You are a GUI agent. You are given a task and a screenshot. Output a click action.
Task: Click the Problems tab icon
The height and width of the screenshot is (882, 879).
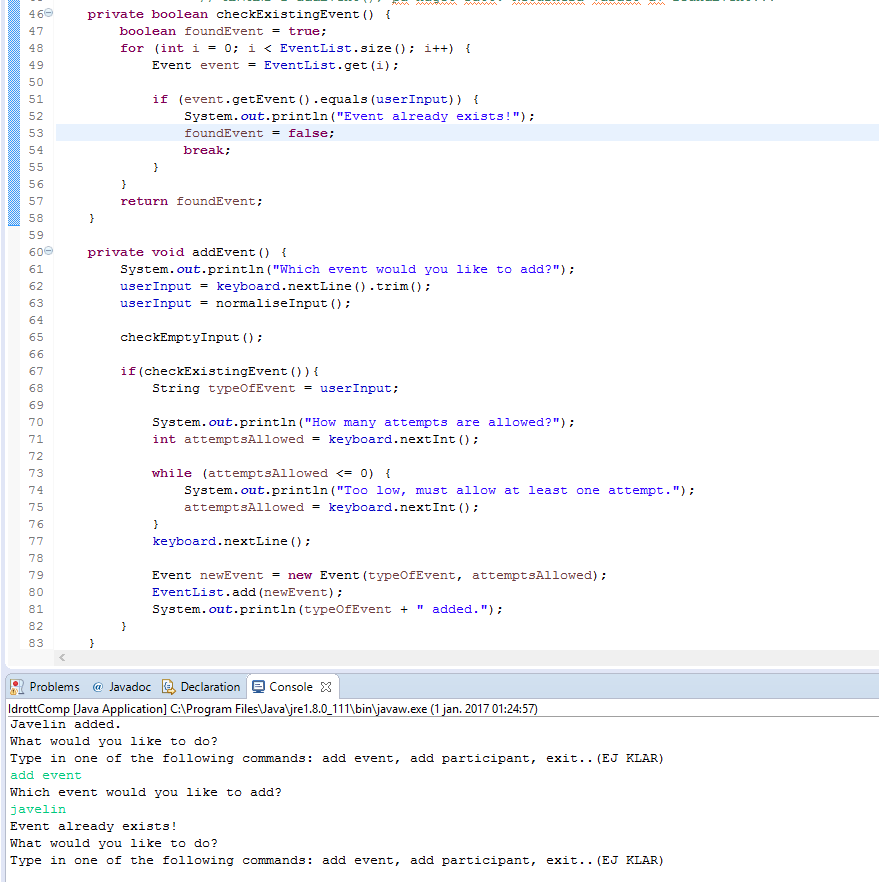(x=17, y=687)
